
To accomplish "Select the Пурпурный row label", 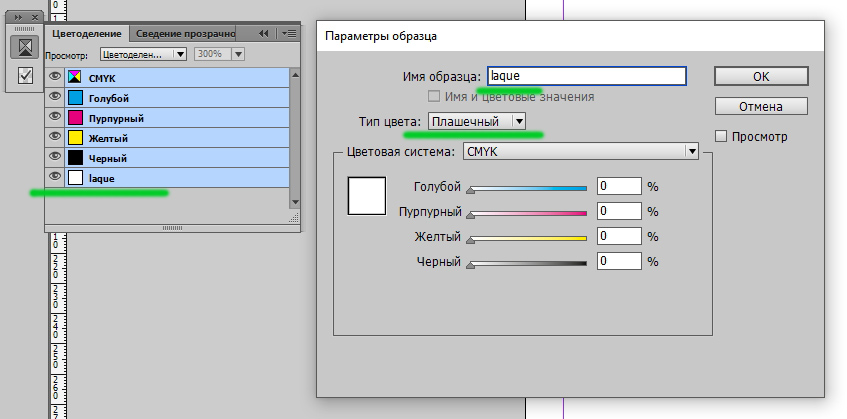I will [116, 118].
